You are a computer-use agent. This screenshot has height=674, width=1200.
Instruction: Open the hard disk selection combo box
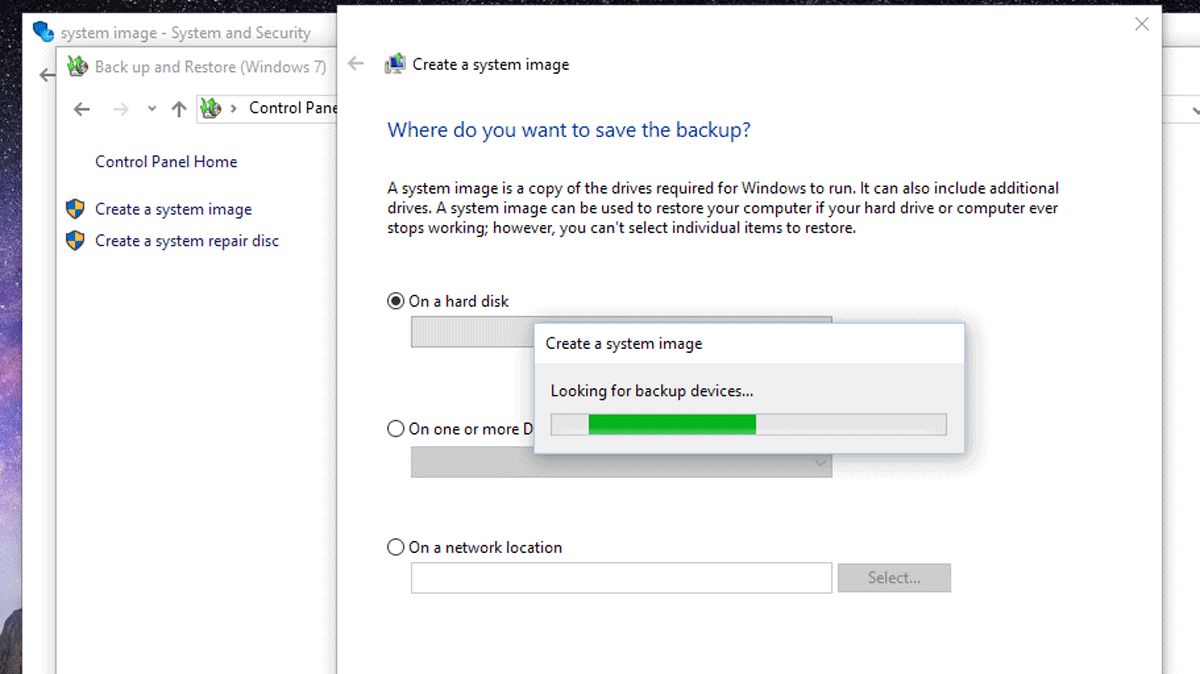621,332
